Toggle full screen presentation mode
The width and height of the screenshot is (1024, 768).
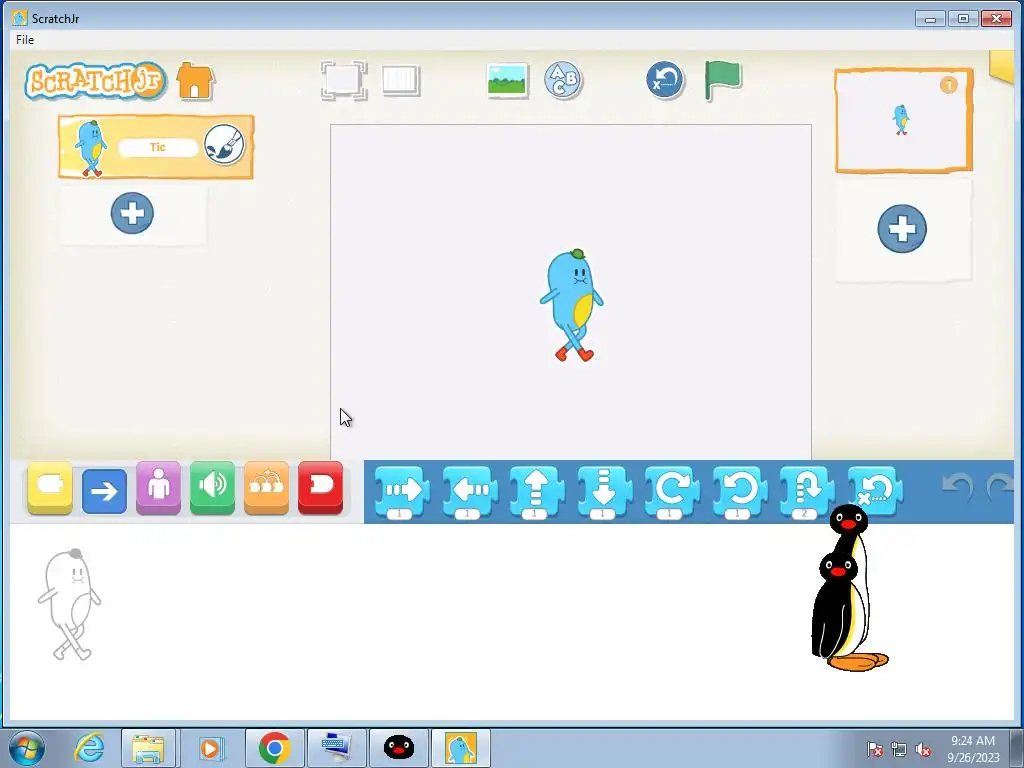pyautogui.click(x=344, y=80)
